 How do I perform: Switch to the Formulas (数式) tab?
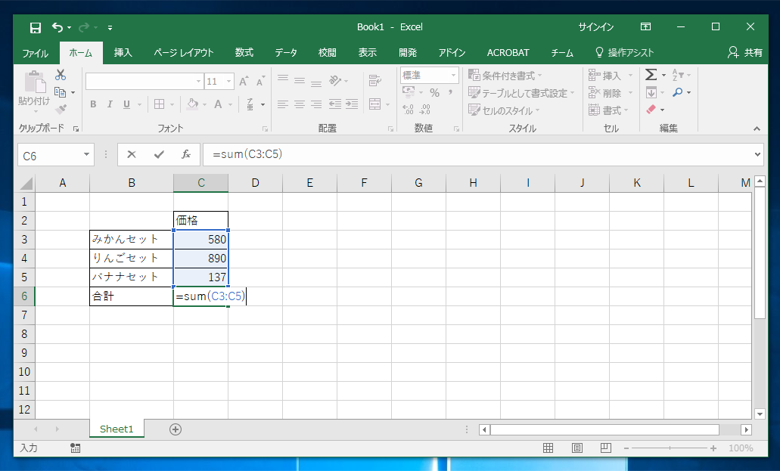pyautogui.click(x=244, y=53)
